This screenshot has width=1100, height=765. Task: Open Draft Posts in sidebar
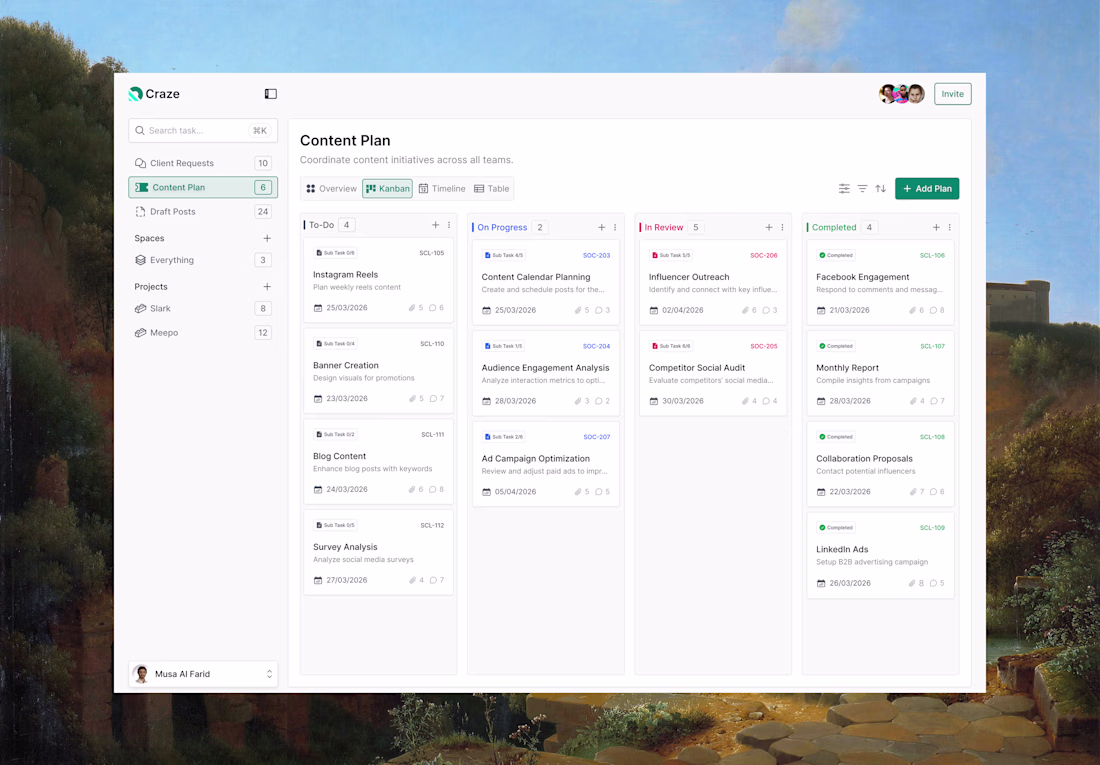tap(203, 212)
